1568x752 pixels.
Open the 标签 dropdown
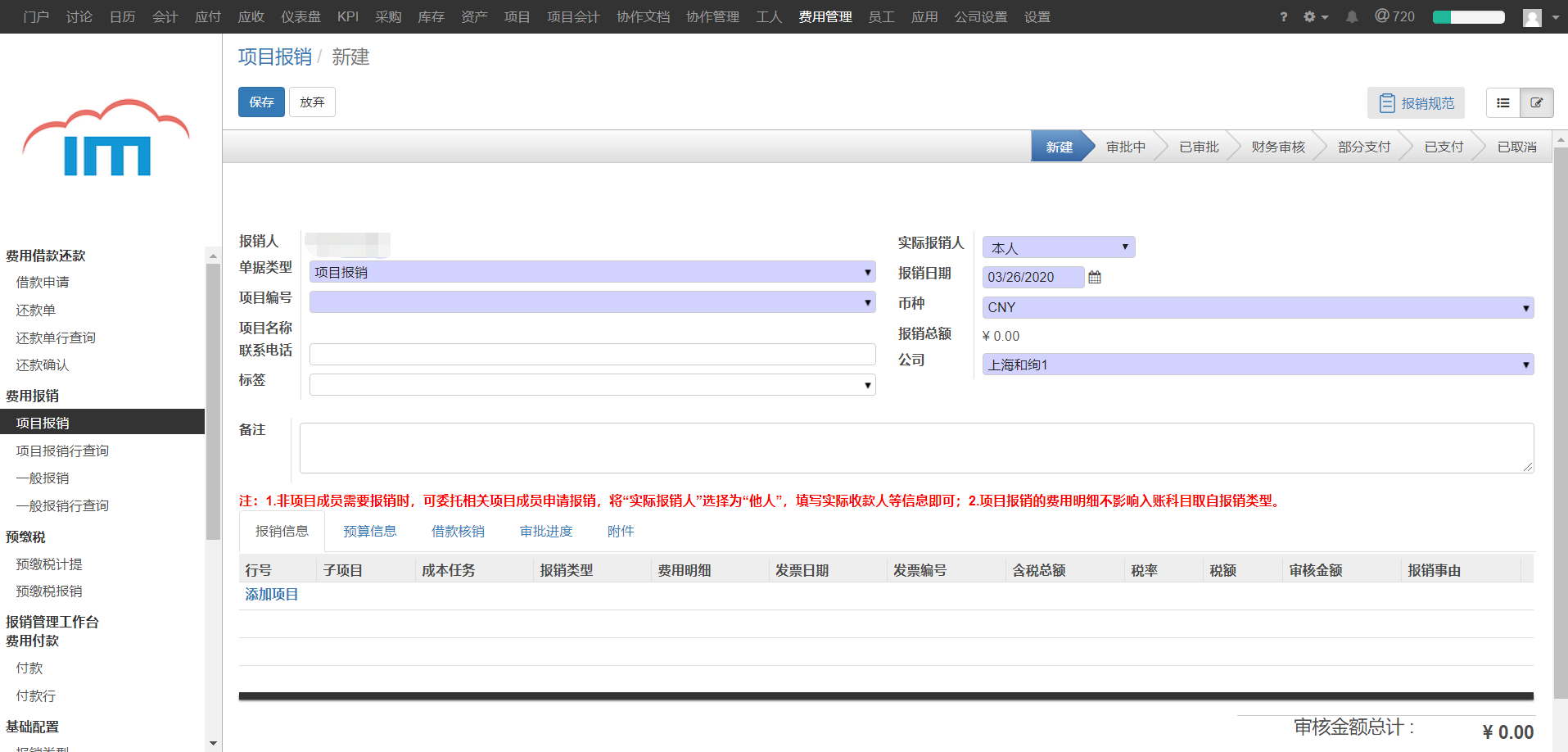point(592,385)
